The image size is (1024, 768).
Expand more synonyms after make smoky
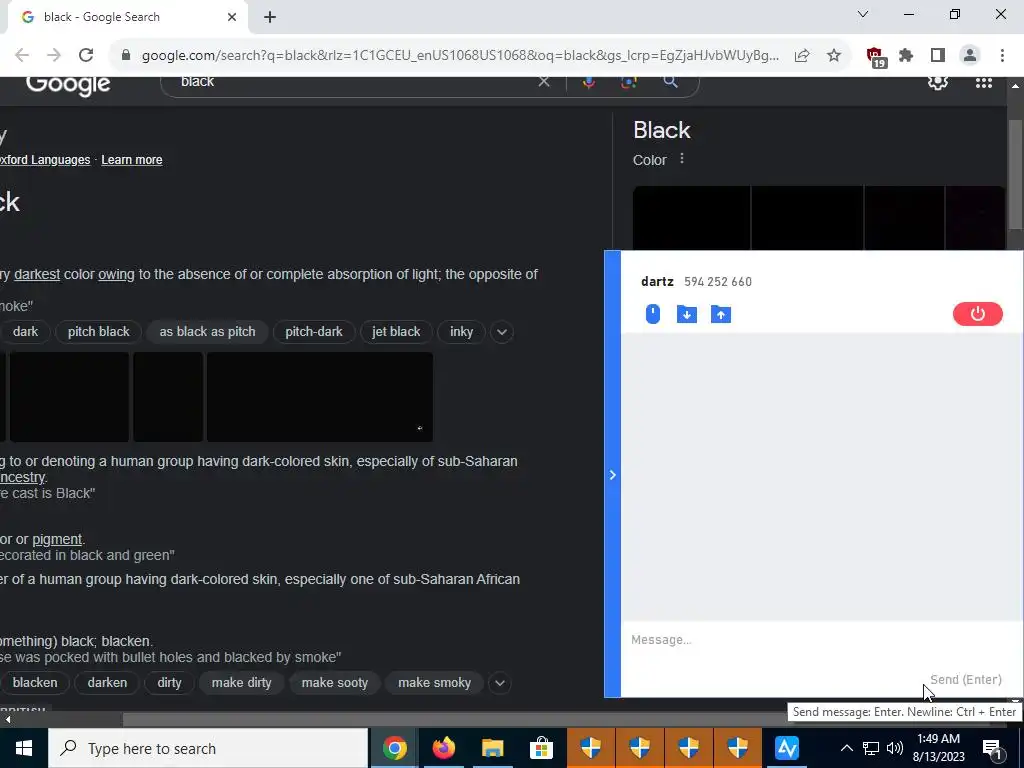pyautogui.click(x=500, y=682)
